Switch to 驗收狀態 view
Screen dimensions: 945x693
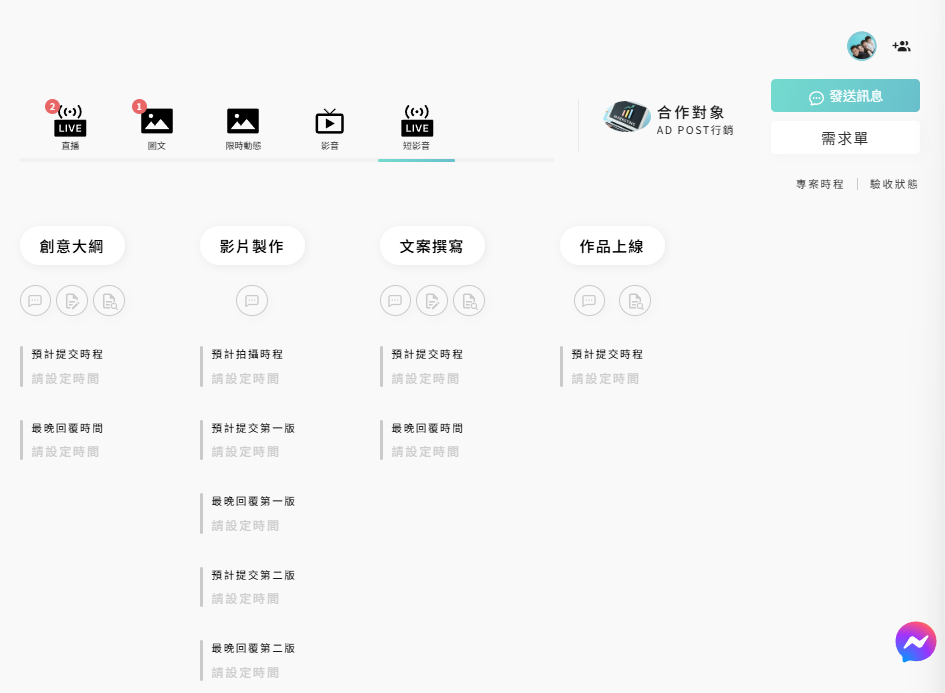(x=894, y=184)
